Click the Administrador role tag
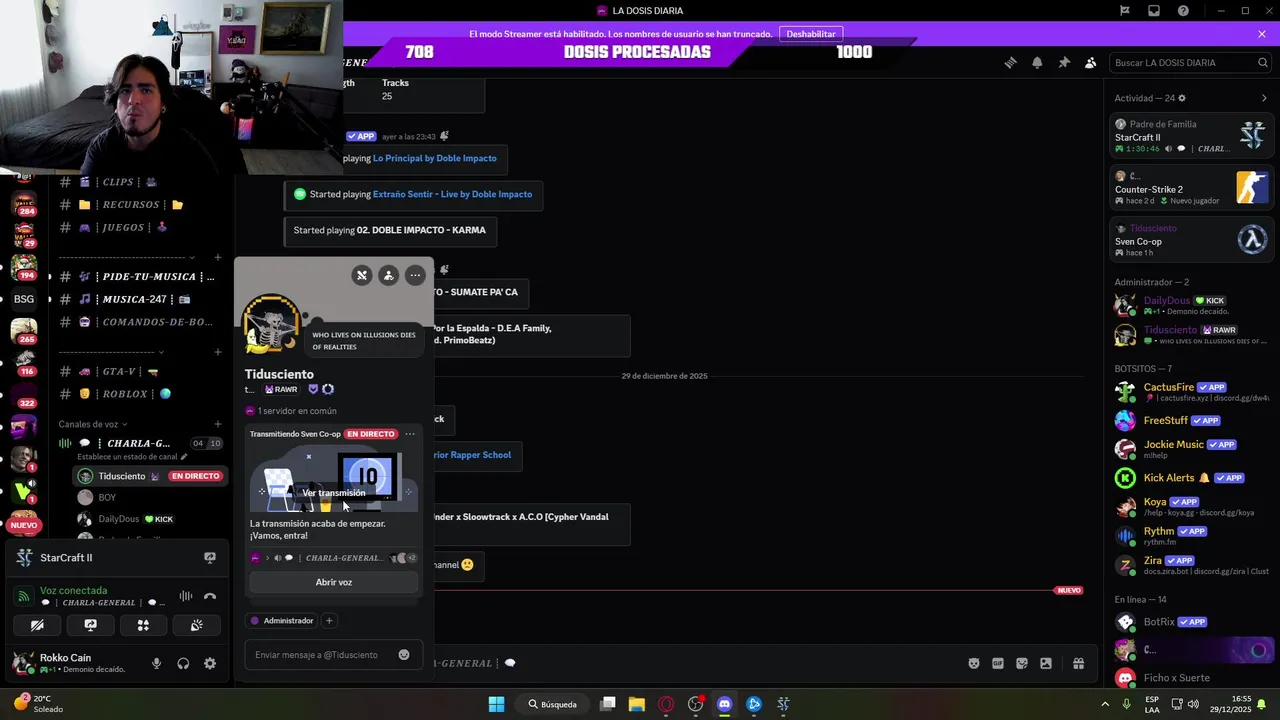The width and height of the screenshot is (1280, 720). [x=282, y=621]
